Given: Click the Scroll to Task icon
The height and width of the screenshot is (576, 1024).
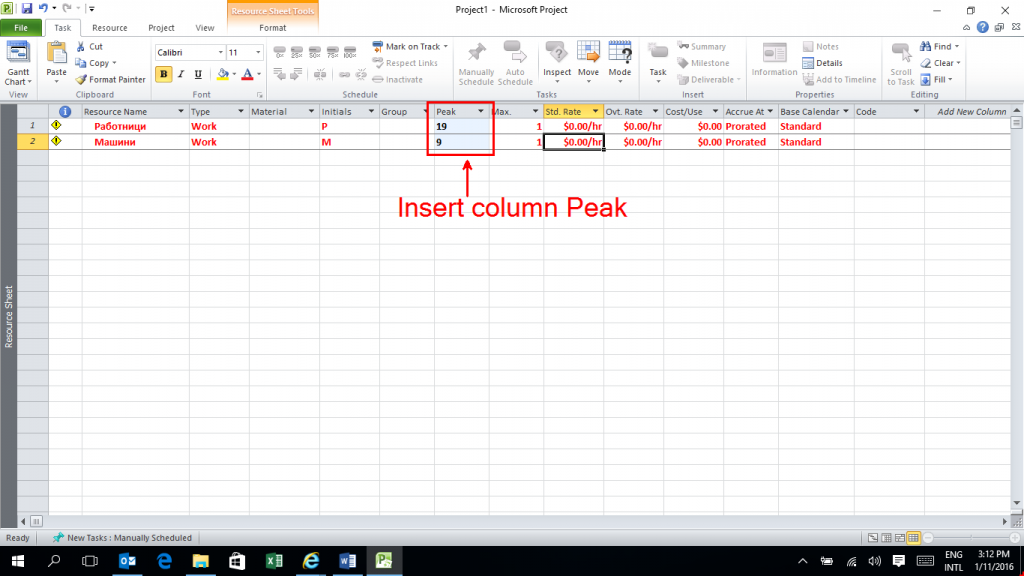Looking at the screenshot, I should (x=901, y=54).
